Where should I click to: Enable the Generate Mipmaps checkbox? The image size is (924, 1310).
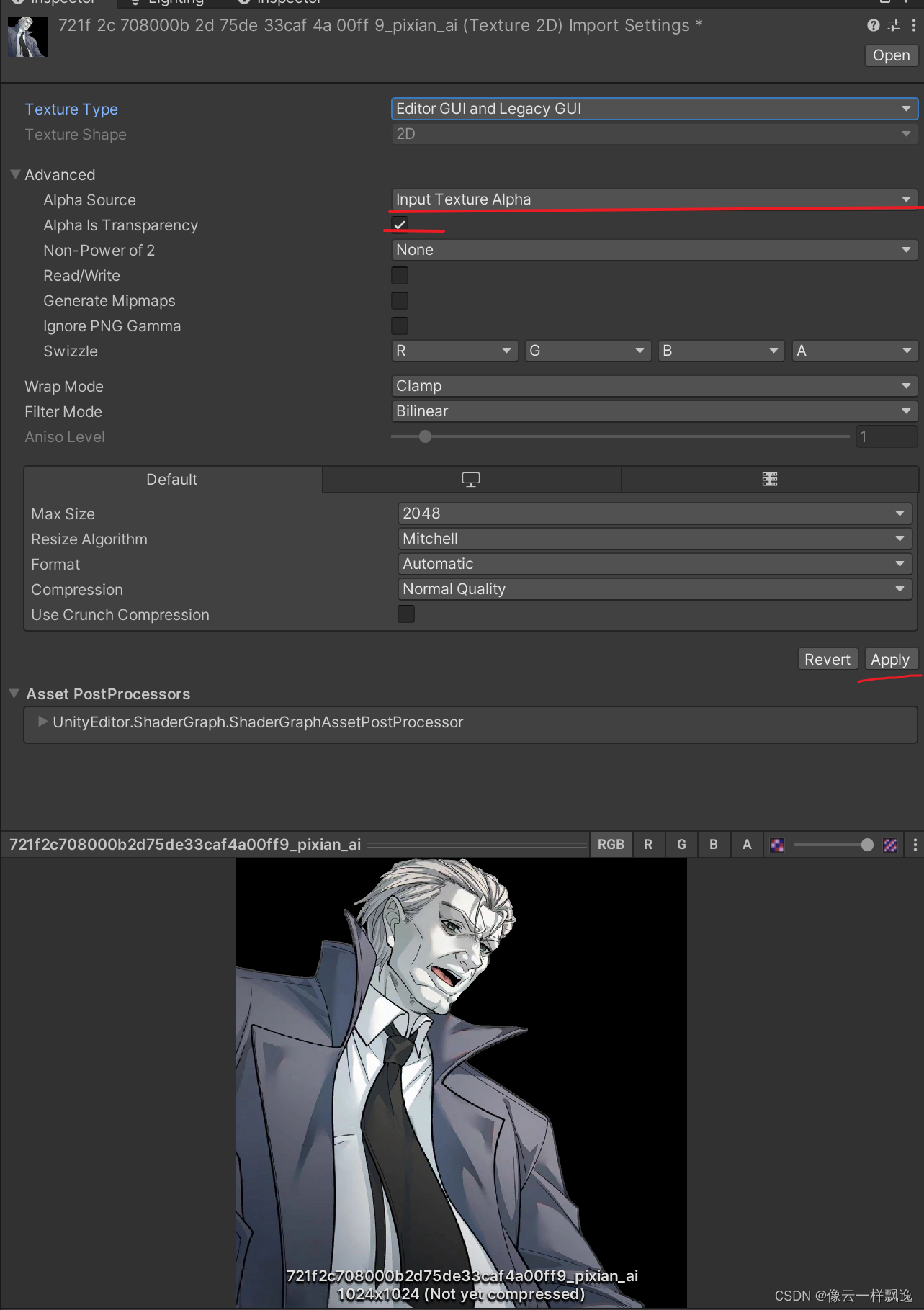coord(400,300)
